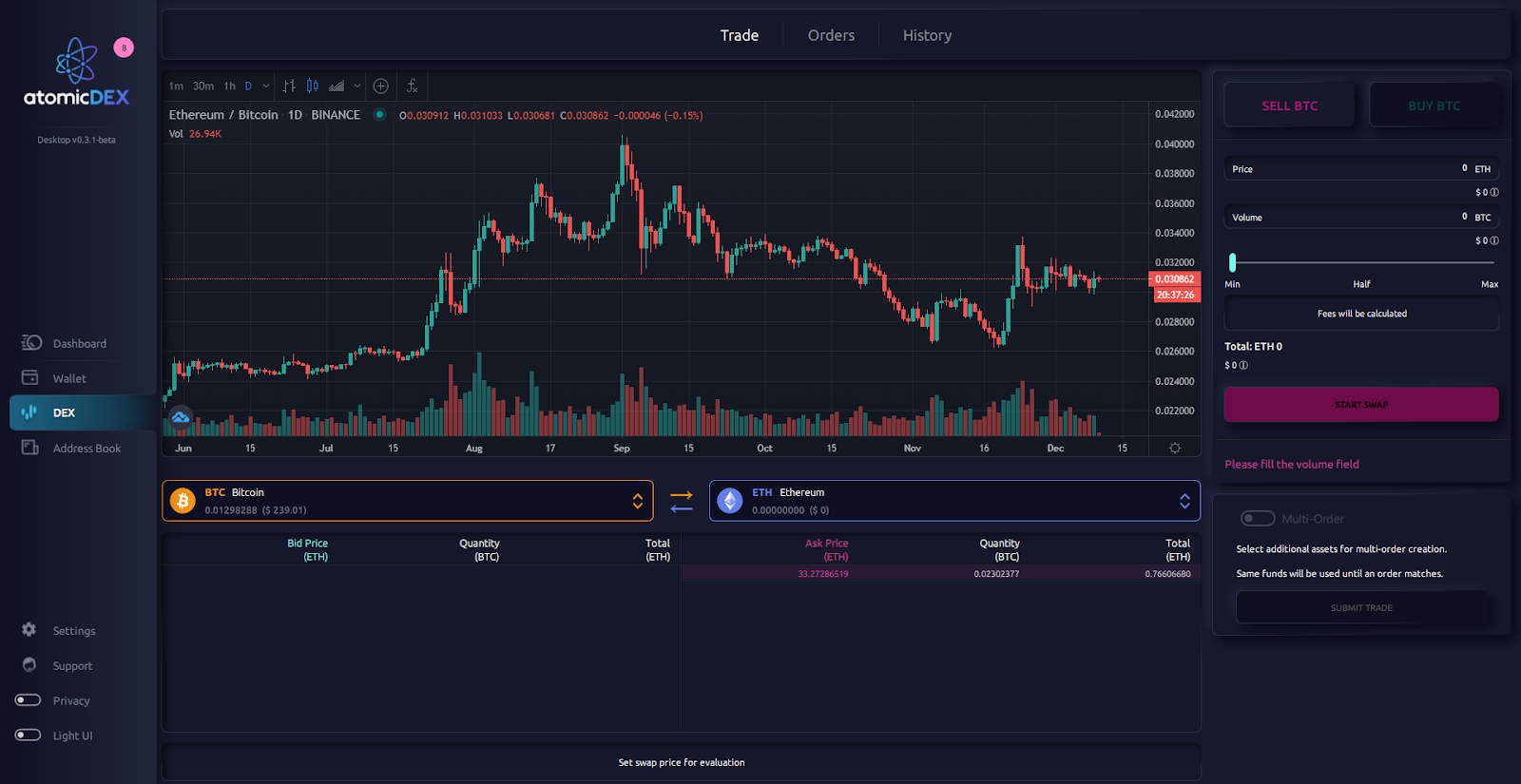This screenshot has width=1521, height=784.
Task: Click the START SWAP button
Action: pos(1361,405)
